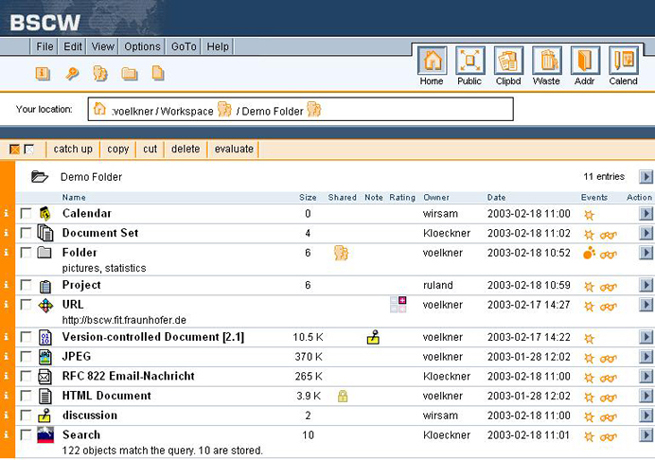Tick the checkbox next to Document Set
The height and width of the screenshot is (460, 655).
(x=26, y=233)
